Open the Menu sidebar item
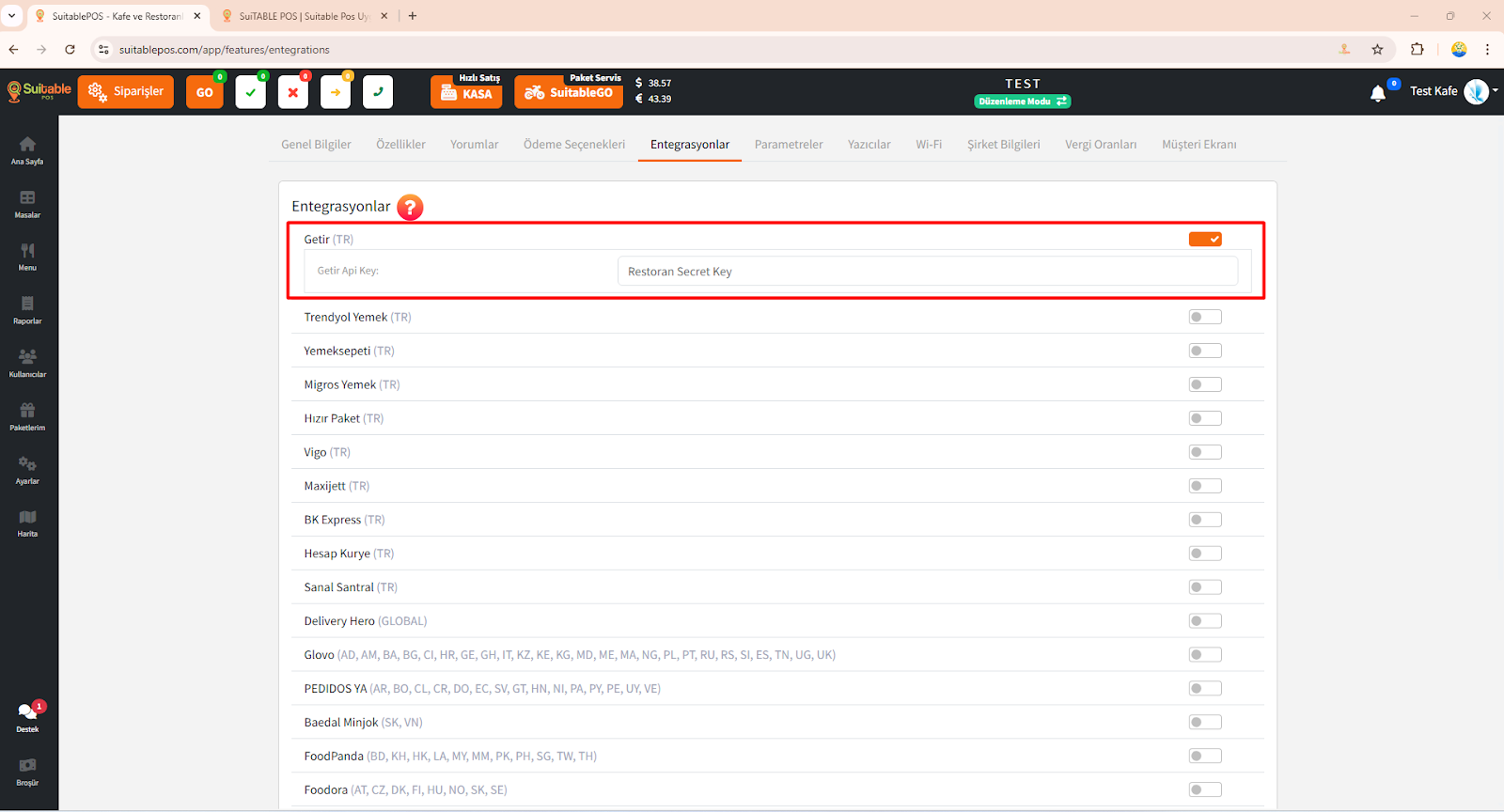Screen dimensions: 1504x812 27,257
